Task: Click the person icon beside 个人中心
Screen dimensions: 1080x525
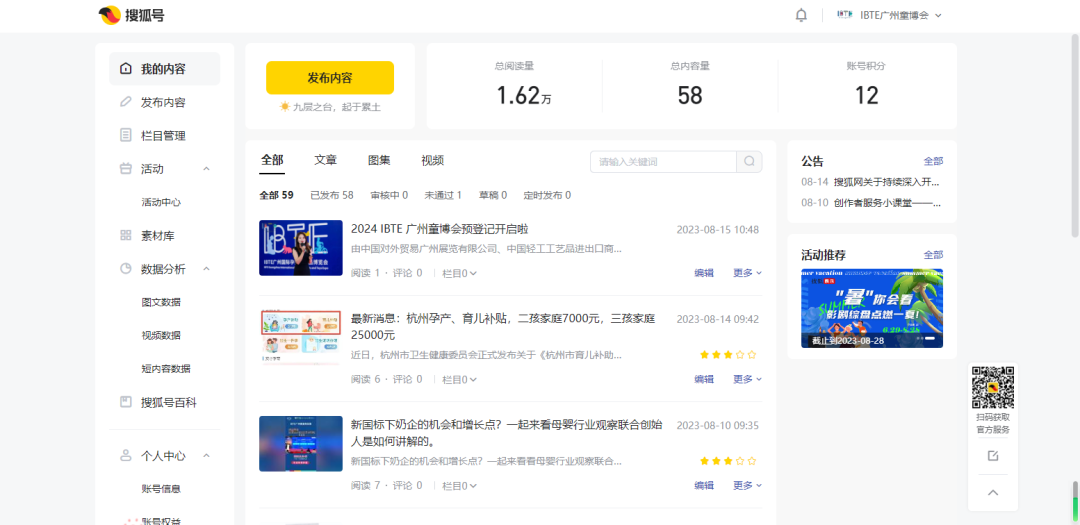Action: (x=125, y=455)
